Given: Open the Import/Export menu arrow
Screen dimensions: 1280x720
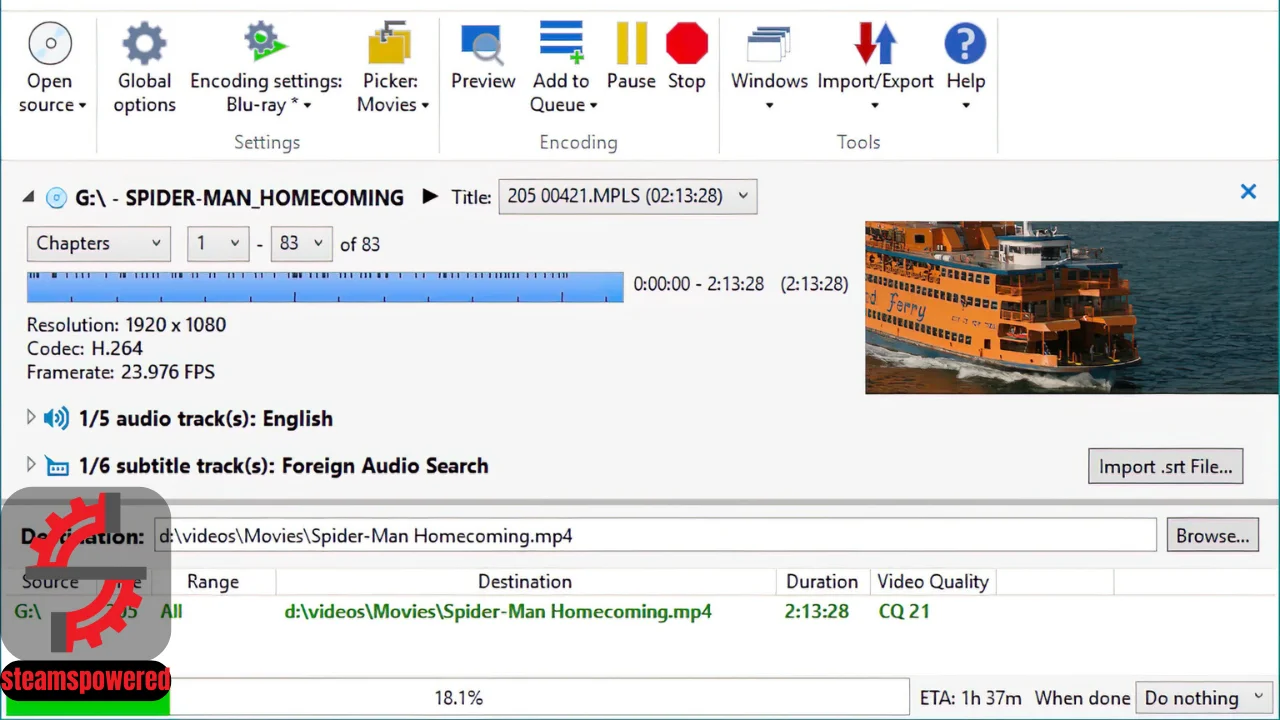Looking at the screenshot, I should click(x=875, y=106).
